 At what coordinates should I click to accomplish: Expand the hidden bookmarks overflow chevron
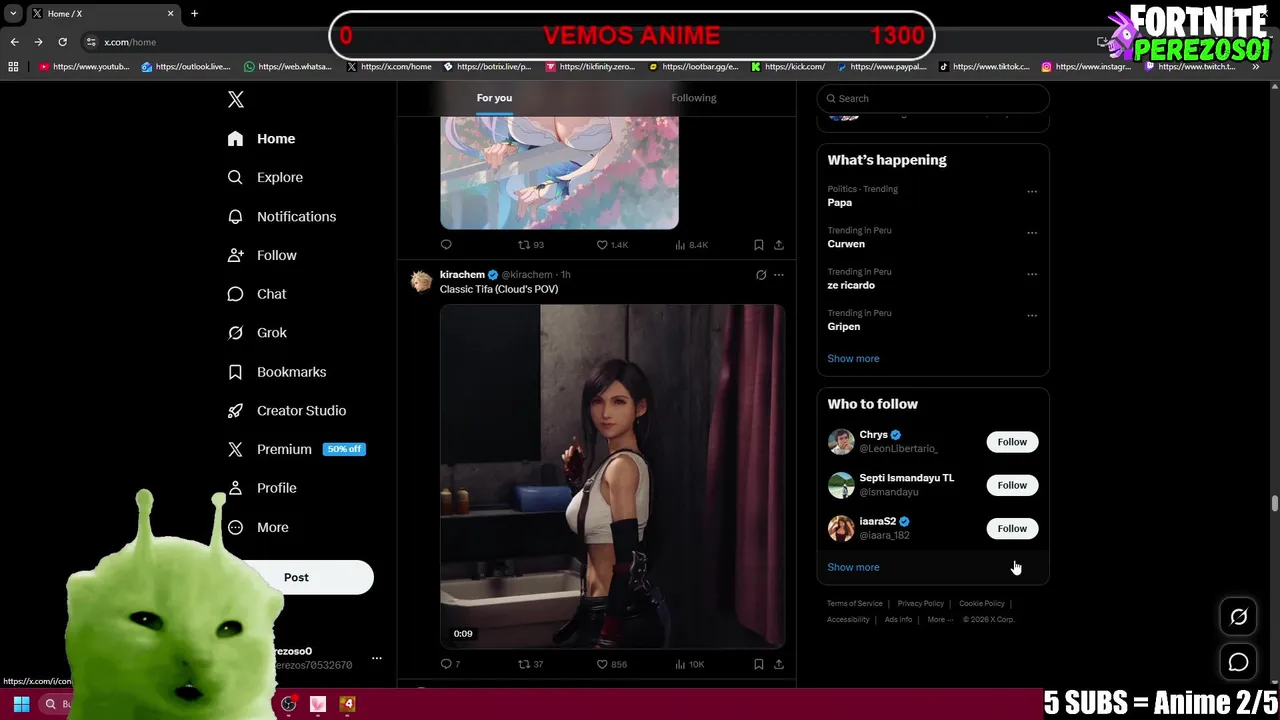tap(1257, 67)
